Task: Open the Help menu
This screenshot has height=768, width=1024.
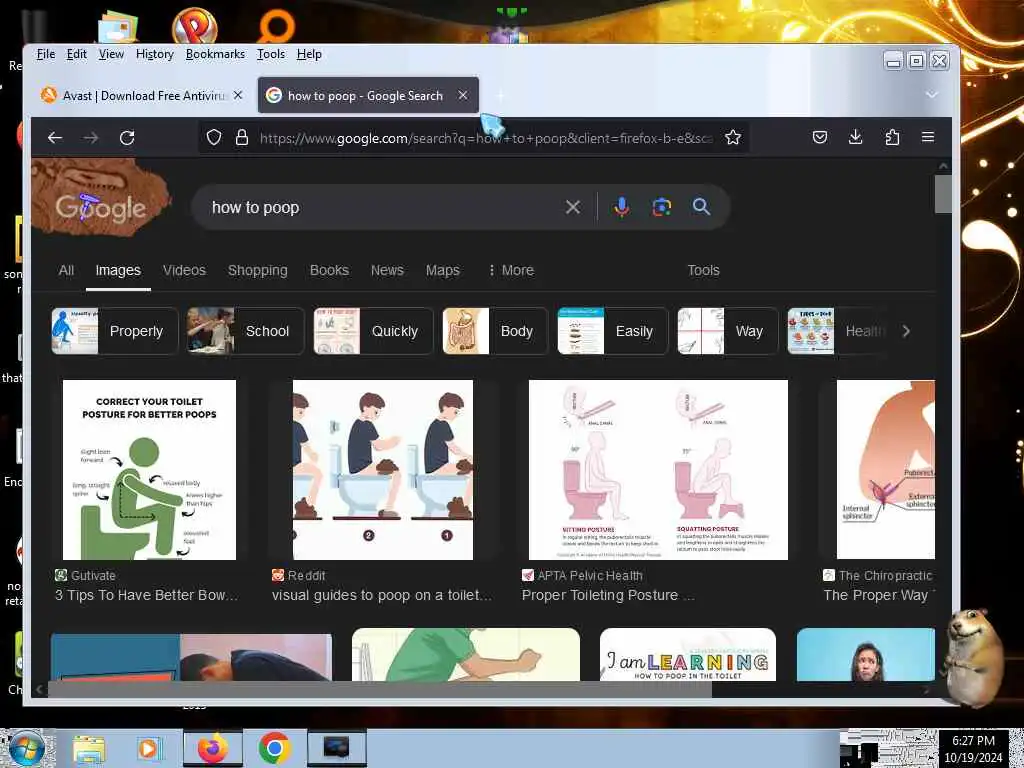Action: (309, 54)
